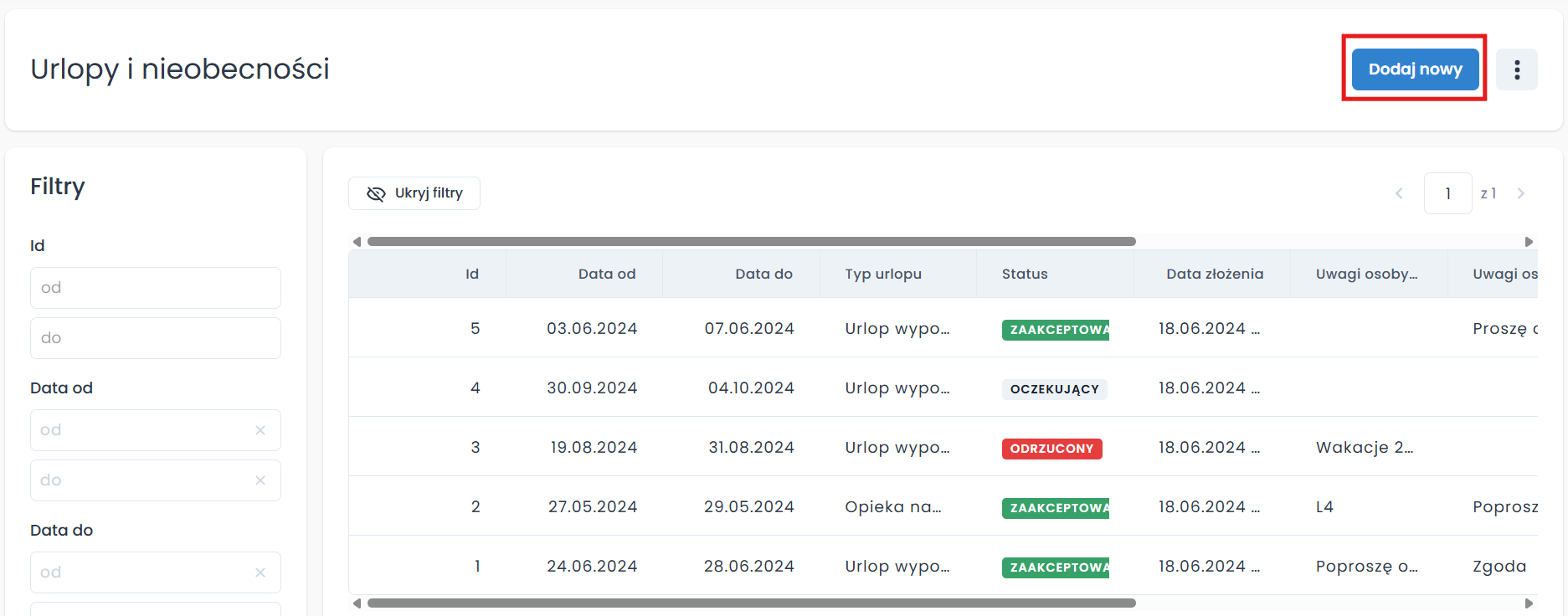This screenshot has width=1568, height=616.
Task: Clear the first Data od filter field
Action: (260, 430)
